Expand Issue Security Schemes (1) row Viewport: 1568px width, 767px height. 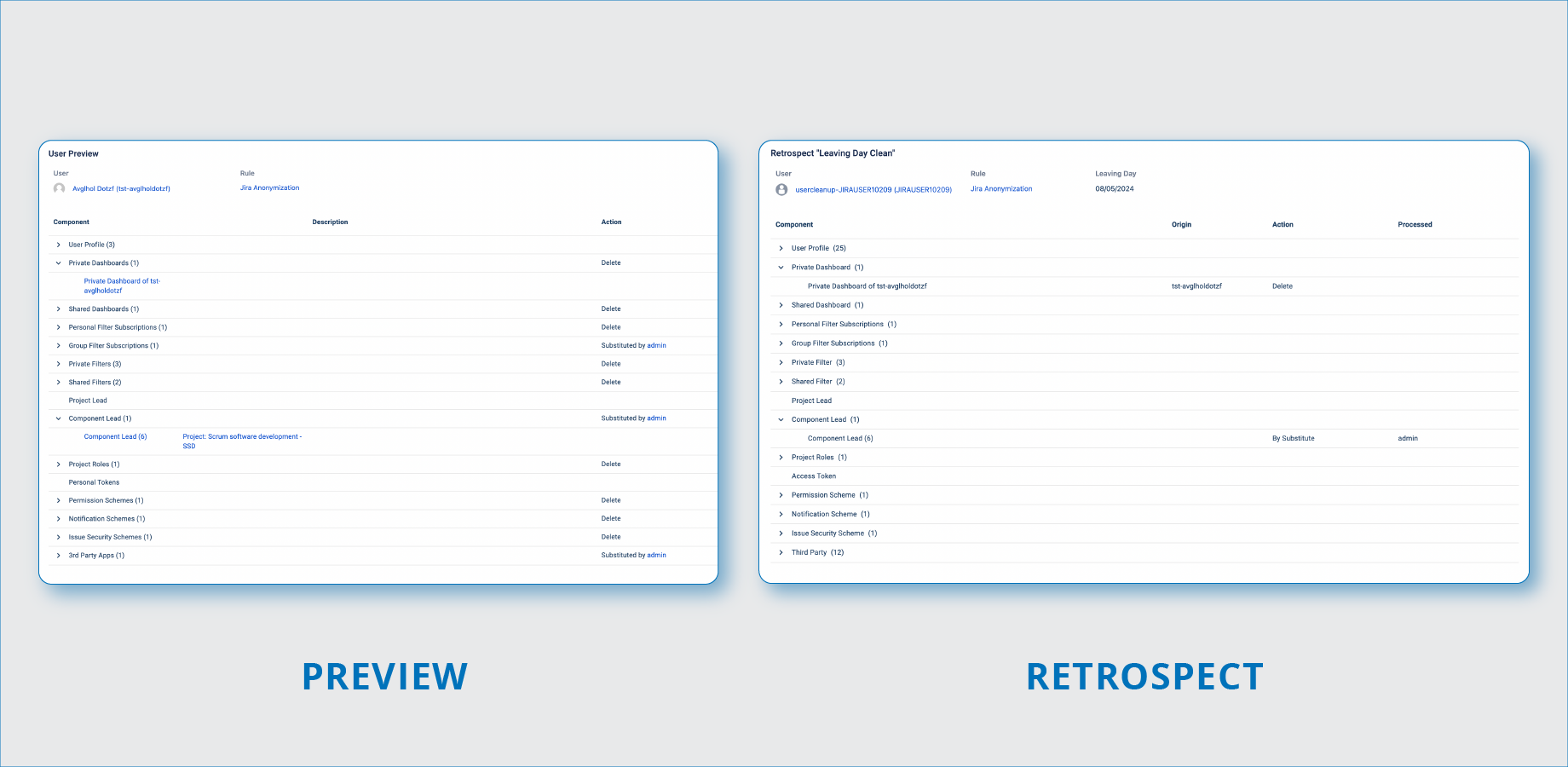[58, 537]
